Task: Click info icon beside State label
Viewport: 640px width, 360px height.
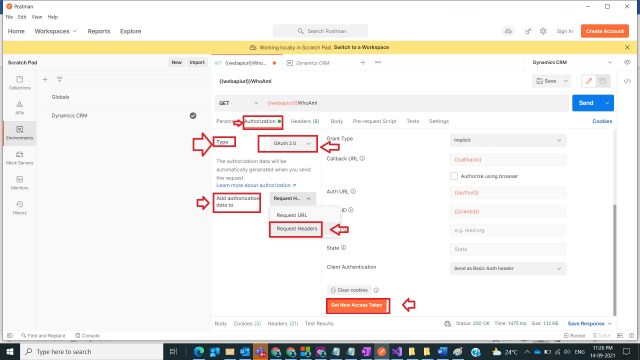Action: [343, 247]
